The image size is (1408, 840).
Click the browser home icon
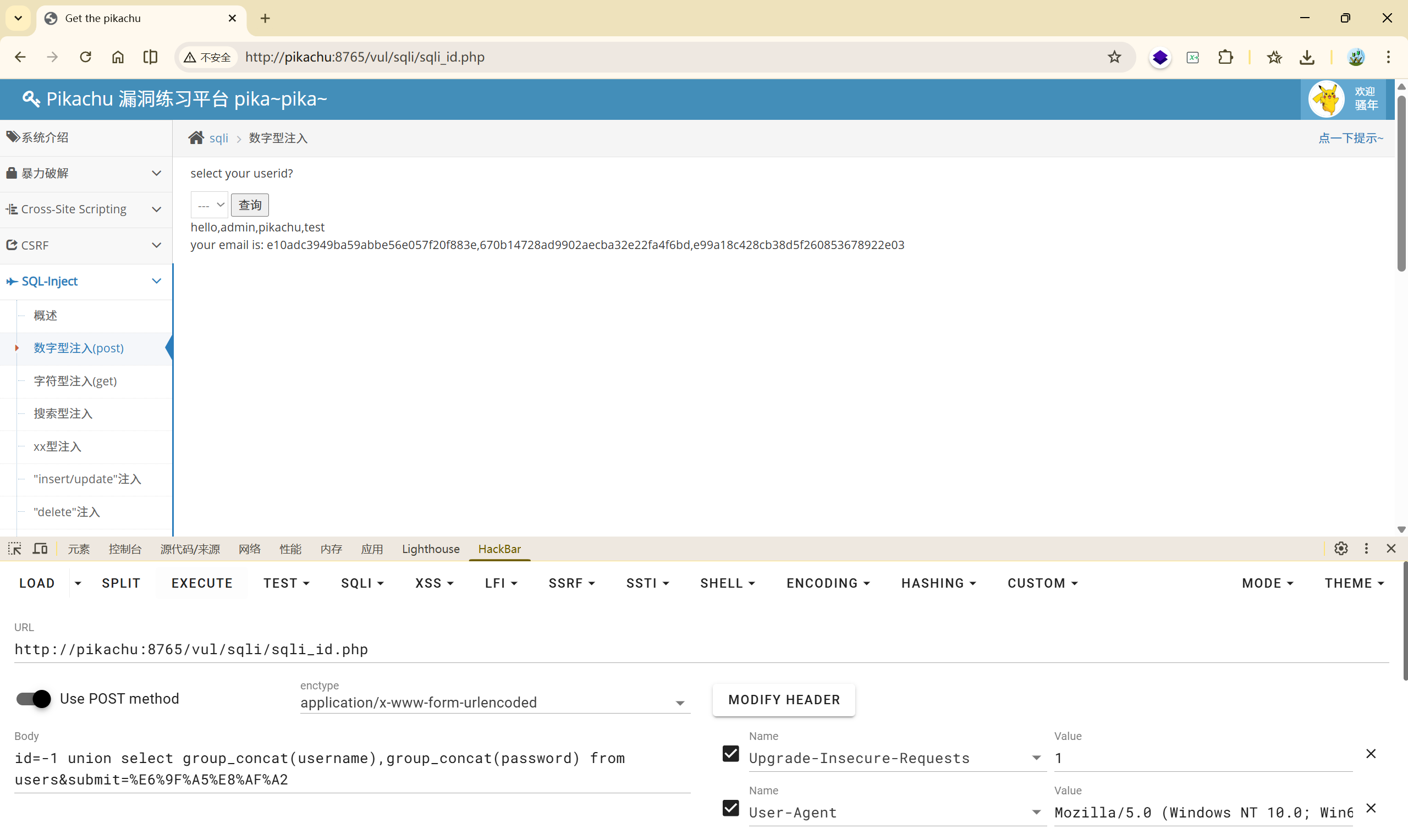point(118,57)
